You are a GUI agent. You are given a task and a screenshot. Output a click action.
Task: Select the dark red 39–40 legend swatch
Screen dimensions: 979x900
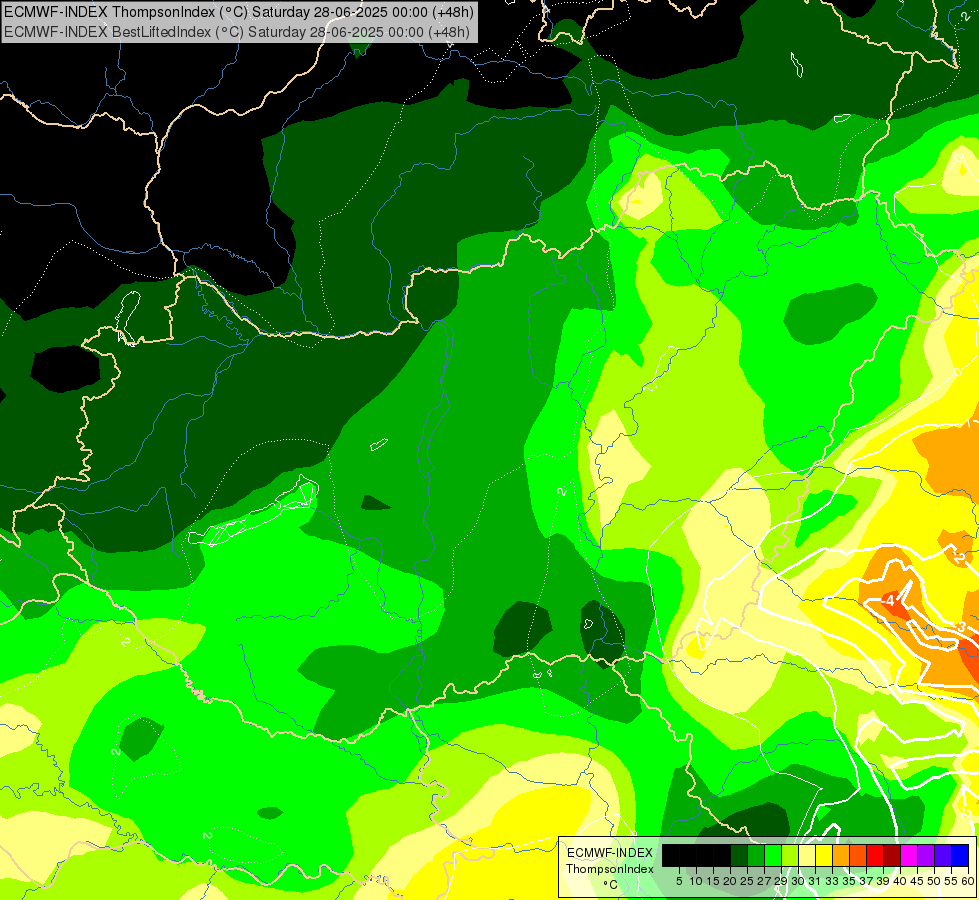892,855
